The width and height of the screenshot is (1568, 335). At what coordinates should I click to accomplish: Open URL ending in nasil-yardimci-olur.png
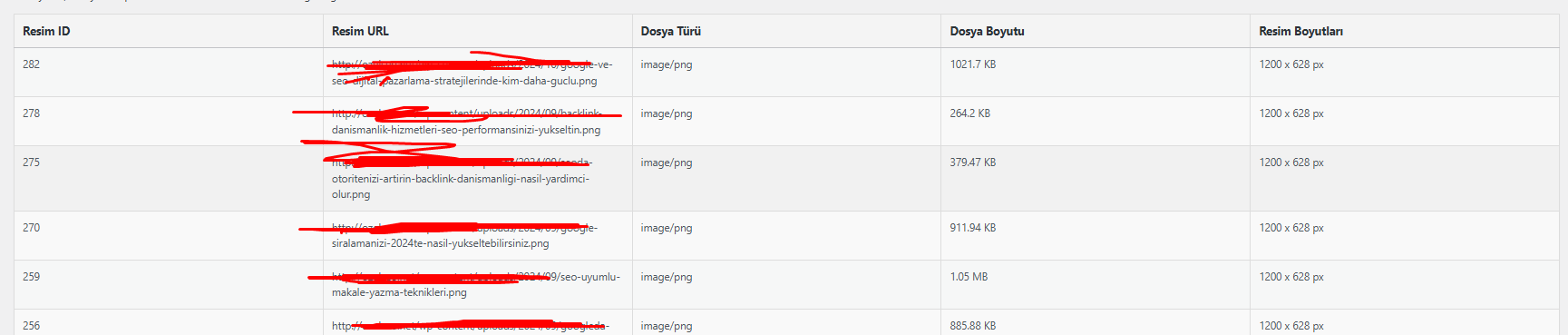(x=463, y=179)
